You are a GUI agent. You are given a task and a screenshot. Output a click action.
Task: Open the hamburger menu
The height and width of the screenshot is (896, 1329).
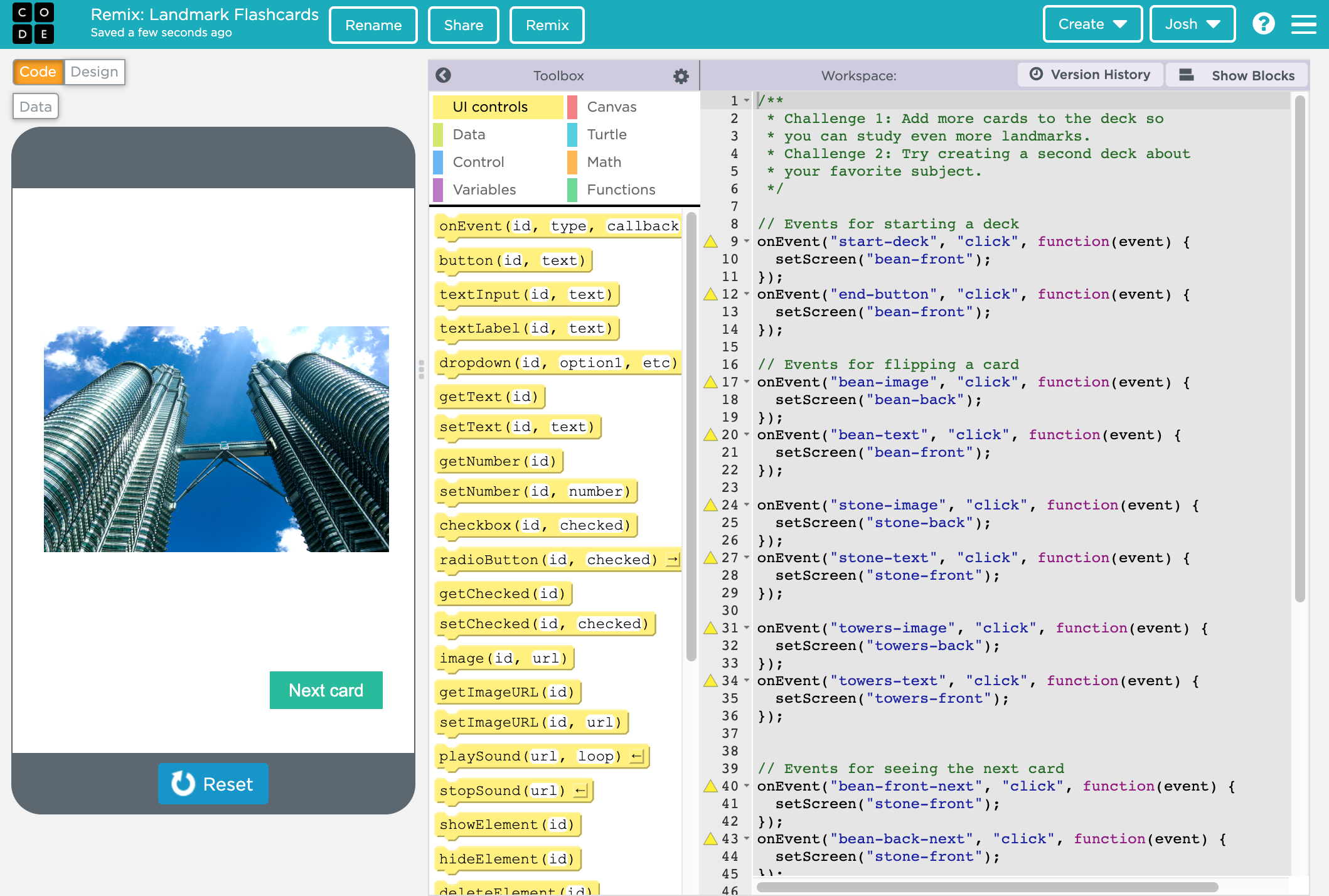point(1306,25)
